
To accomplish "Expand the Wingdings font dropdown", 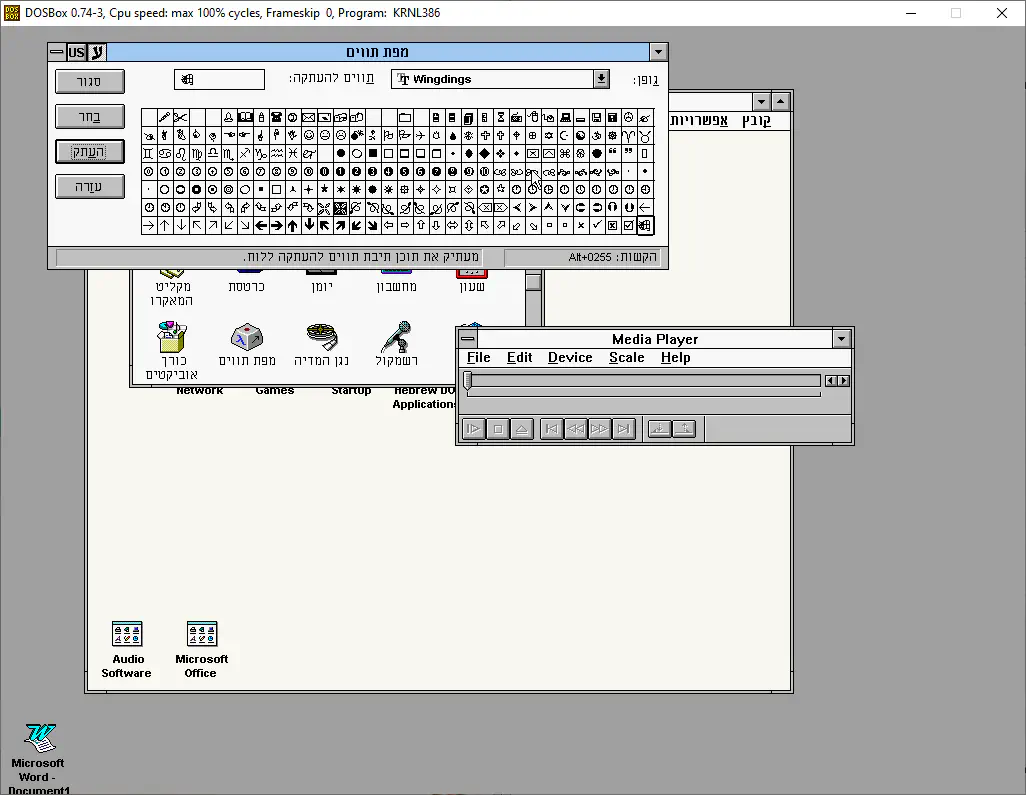I will 601,79.
